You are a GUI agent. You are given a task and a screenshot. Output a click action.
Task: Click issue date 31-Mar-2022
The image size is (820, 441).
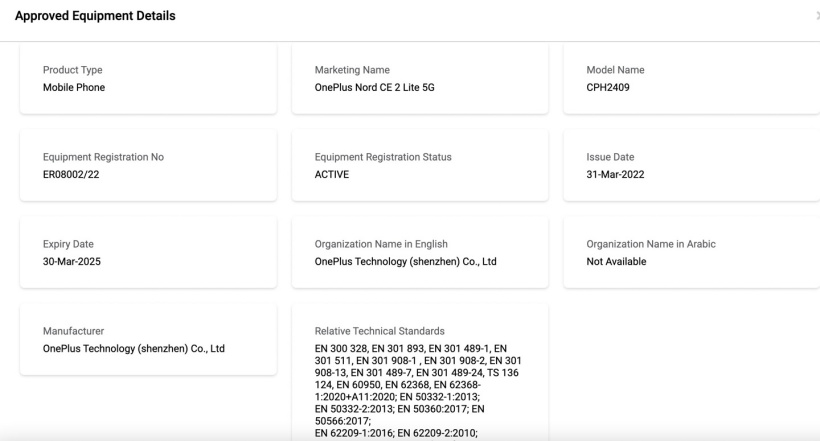click(x=615, y=174)
